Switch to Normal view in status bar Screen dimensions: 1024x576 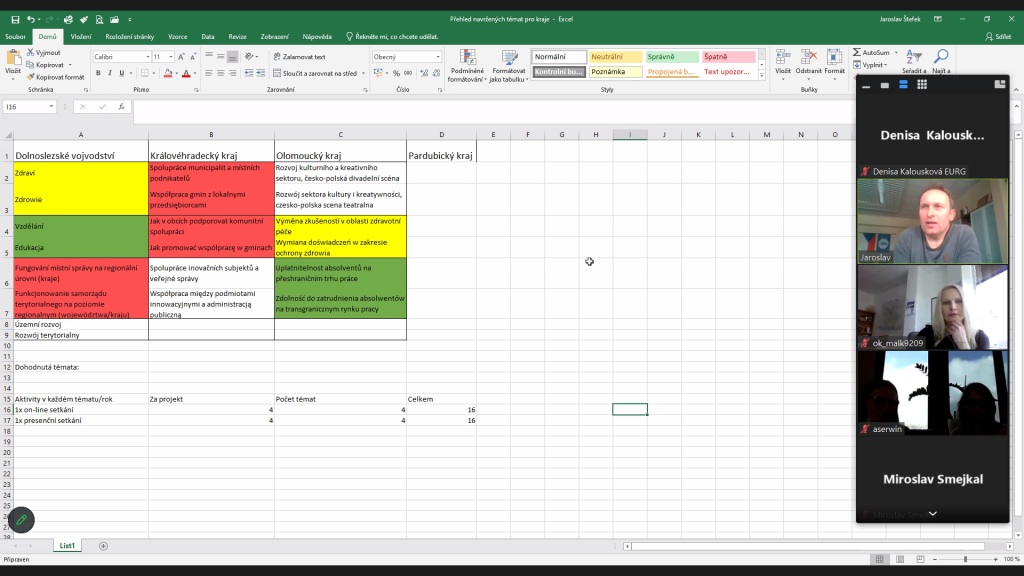[880, 559]
